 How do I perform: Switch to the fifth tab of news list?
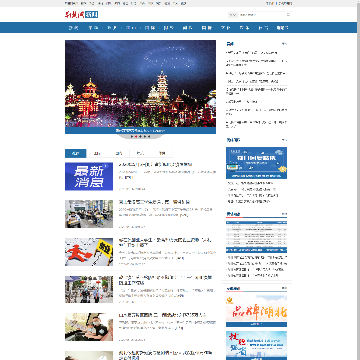(162, 153)
